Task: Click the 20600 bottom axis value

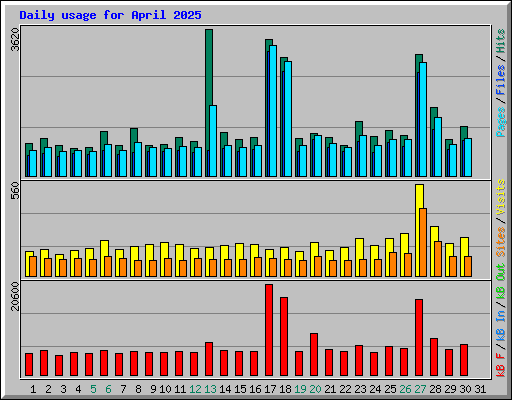Action: (x=15, y=296)
